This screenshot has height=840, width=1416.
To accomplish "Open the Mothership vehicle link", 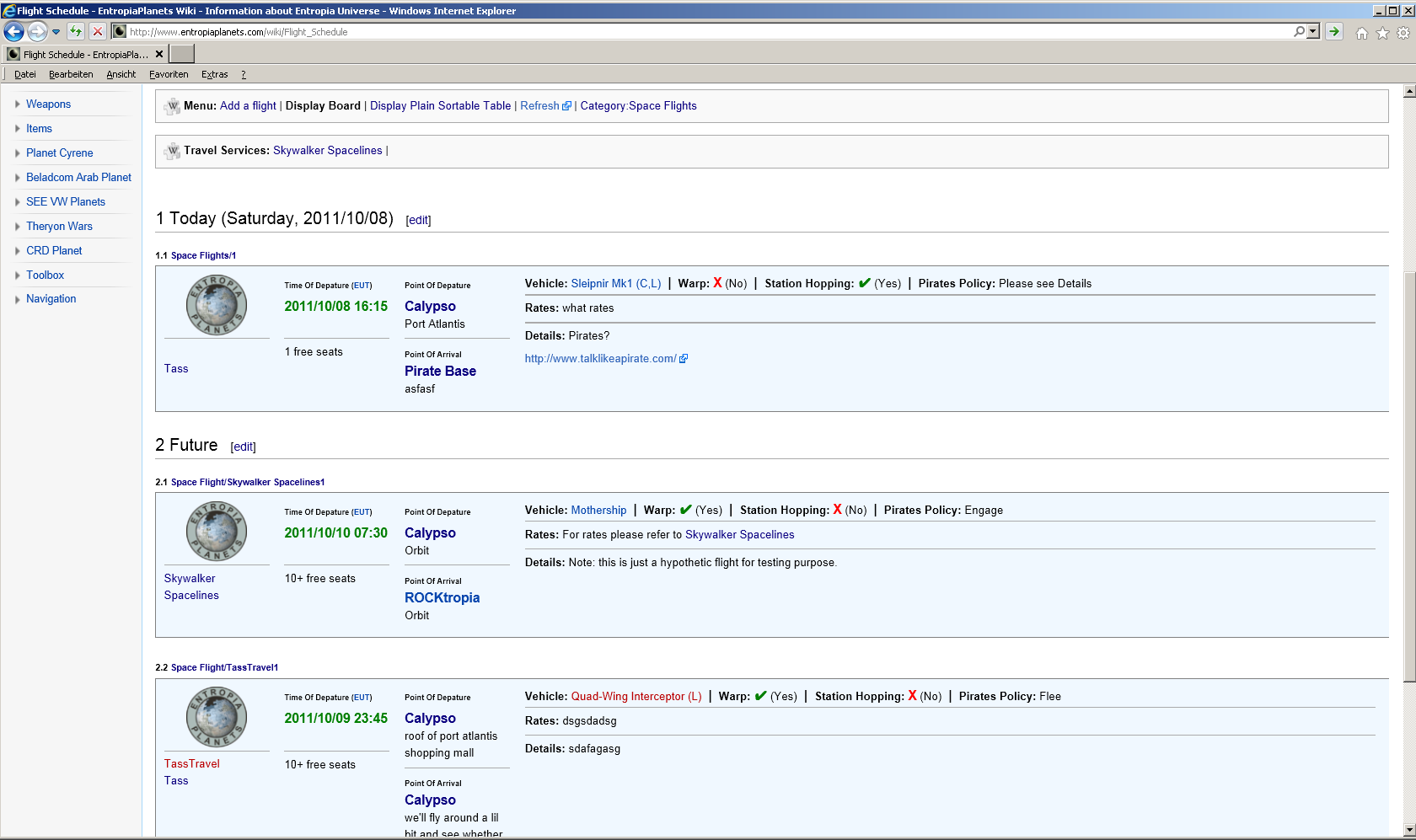I will (598, 511).
